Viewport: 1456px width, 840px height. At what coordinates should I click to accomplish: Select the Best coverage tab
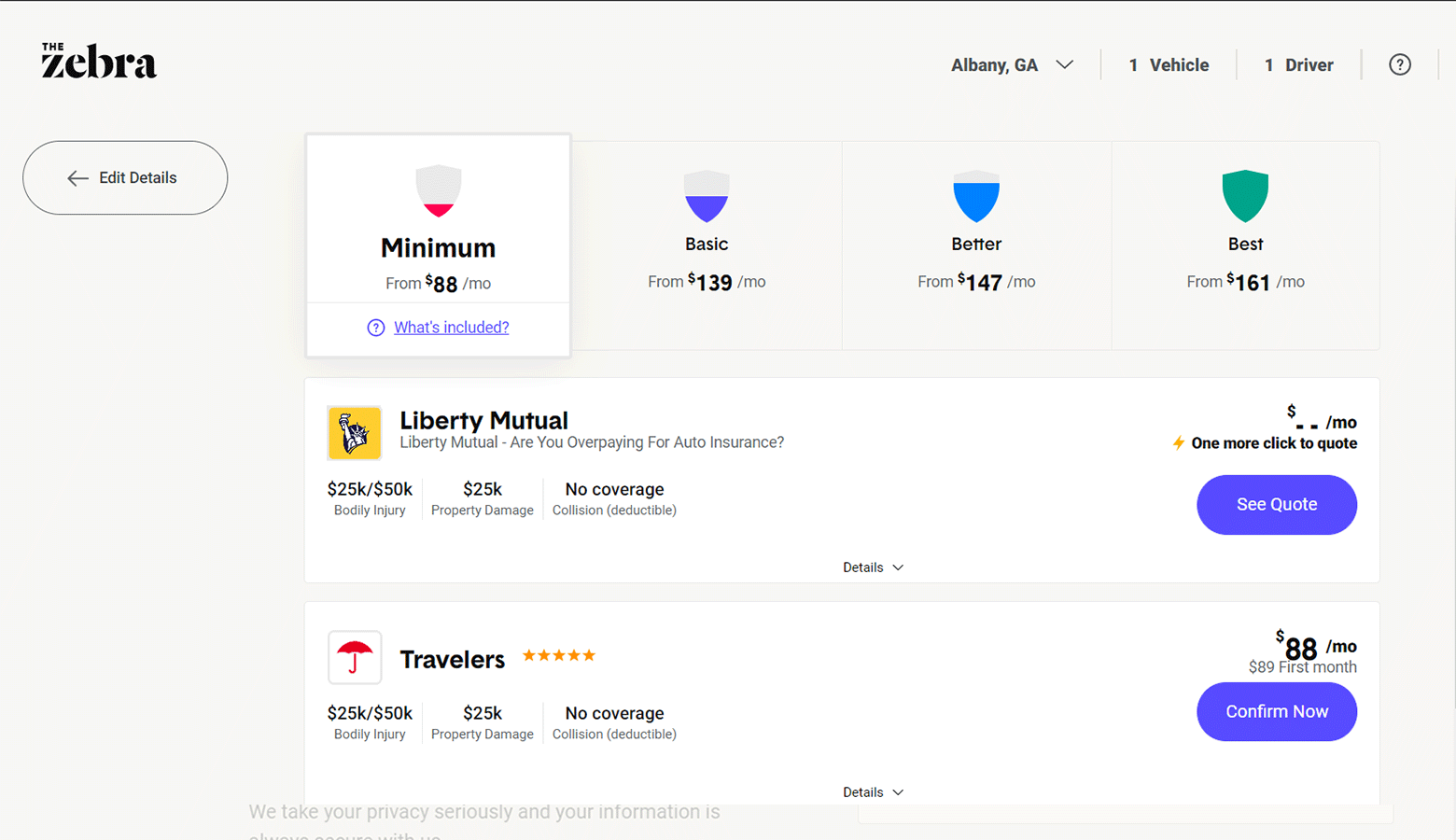1245,245
